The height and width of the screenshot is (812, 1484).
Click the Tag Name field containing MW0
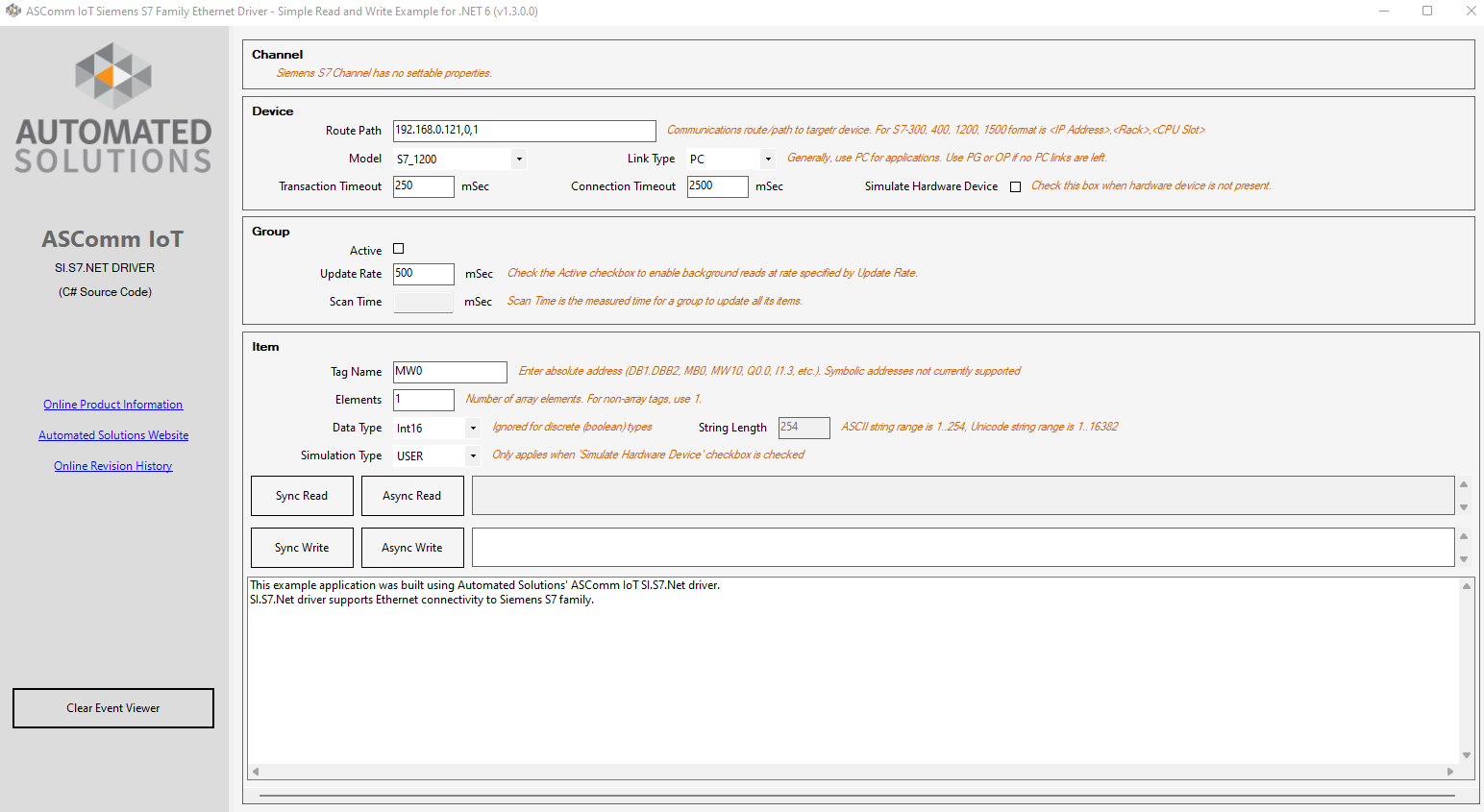pyautogui.click(x=450, y=372)
